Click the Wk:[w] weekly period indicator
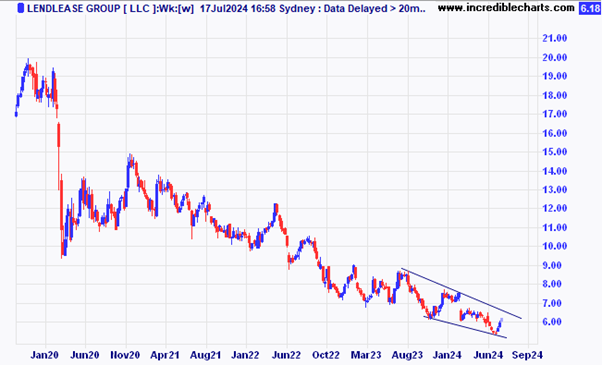The height and width of the screenshot is (365, 602). click(176, 8)
